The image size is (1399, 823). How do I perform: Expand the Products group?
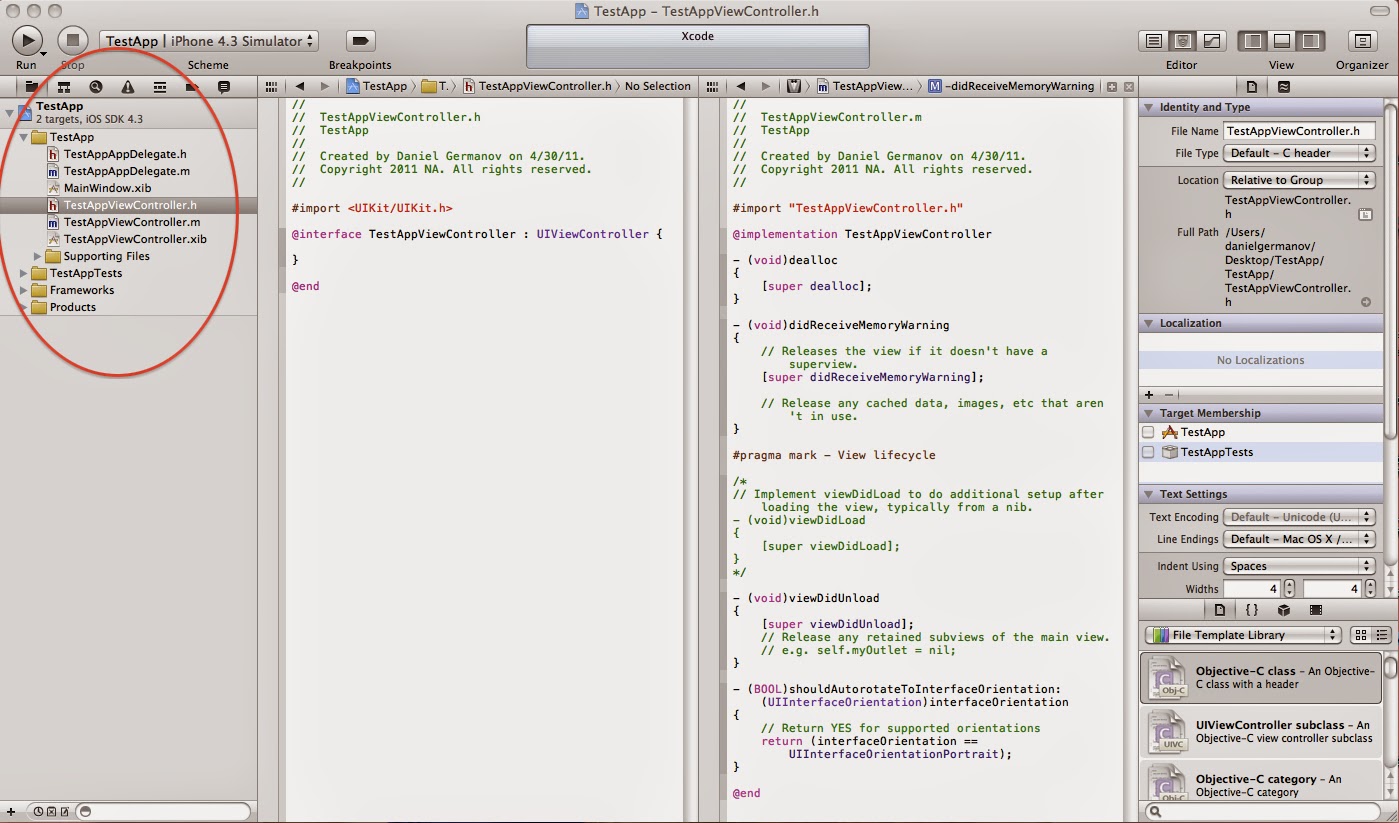pos(24,307)
